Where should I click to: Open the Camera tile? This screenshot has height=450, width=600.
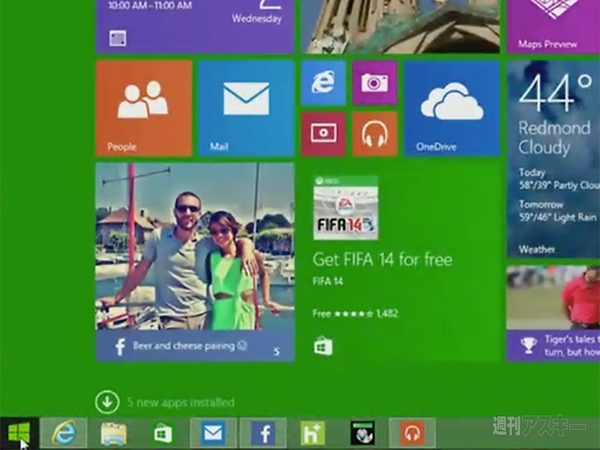pyautogui.click(x=375, y=83)
